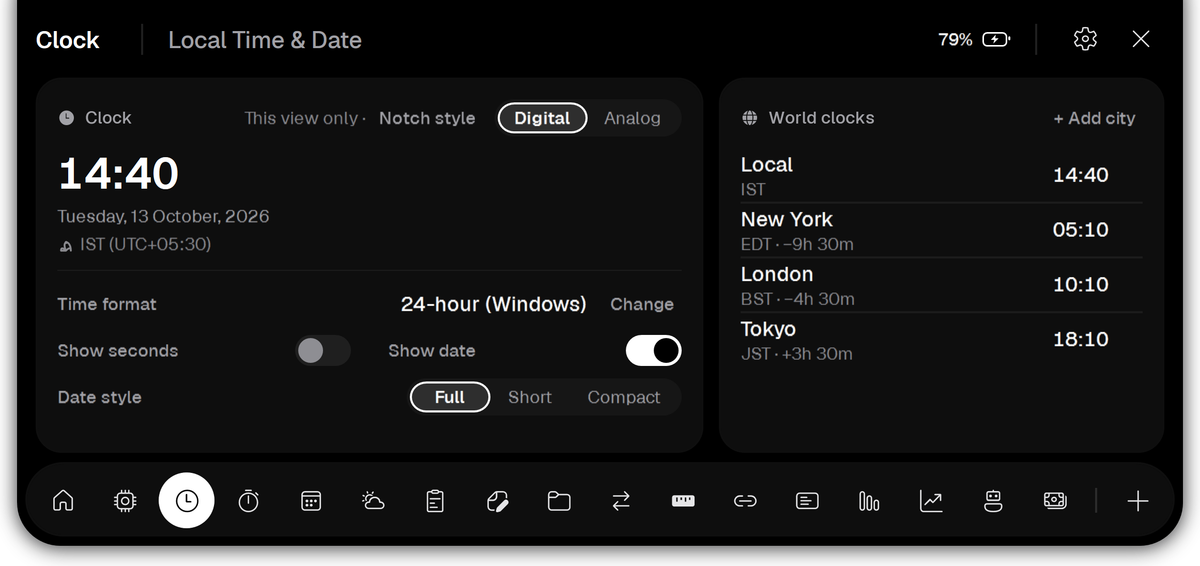The width and height of the screenshot is (1200, 566).
Task: Click the location icon beside IST (UTC+05:30)
Action: pyautogui.click(x=65, y=245)
